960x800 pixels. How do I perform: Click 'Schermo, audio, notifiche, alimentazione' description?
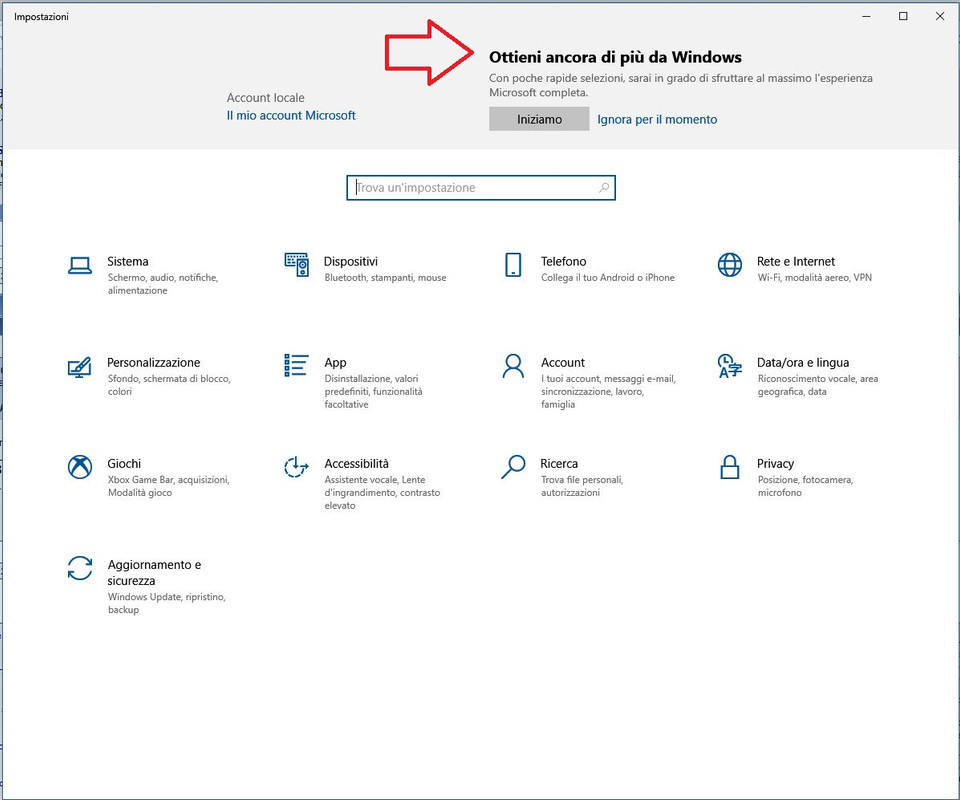(x=163, y=284)
